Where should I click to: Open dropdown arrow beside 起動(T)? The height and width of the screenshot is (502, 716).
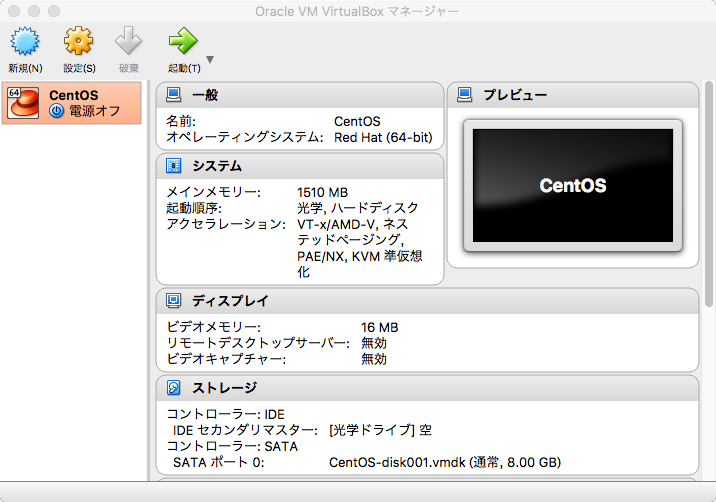(210, 59)
